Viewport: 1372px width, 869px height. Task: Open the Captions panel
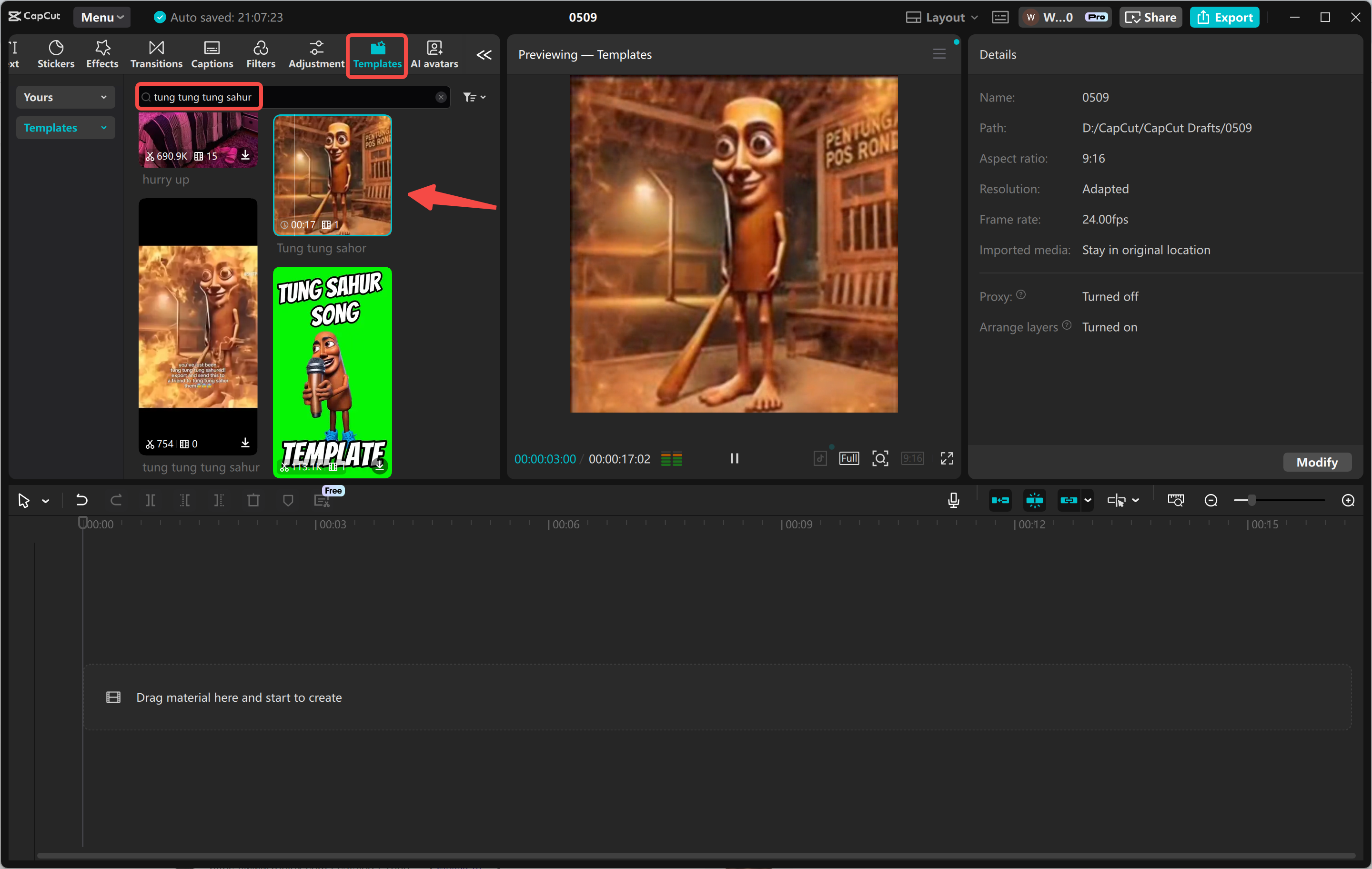(x=212, y=54)
